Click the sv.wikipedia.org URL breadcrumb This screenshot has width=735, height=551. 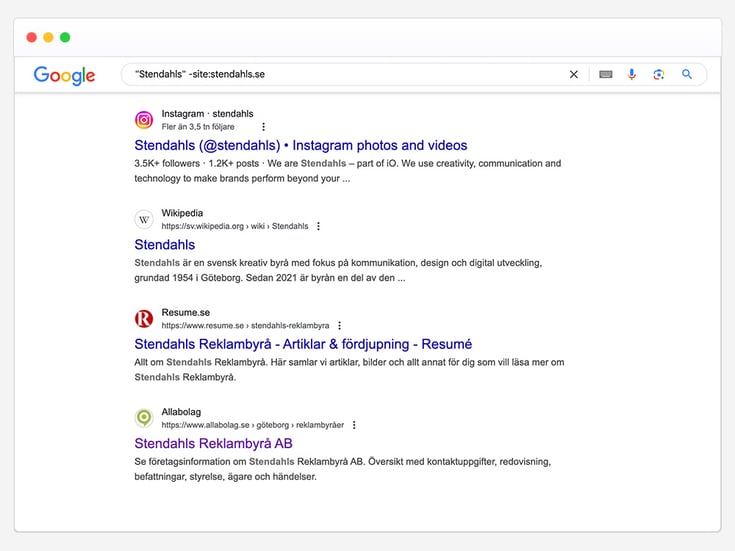coord(235,226)
